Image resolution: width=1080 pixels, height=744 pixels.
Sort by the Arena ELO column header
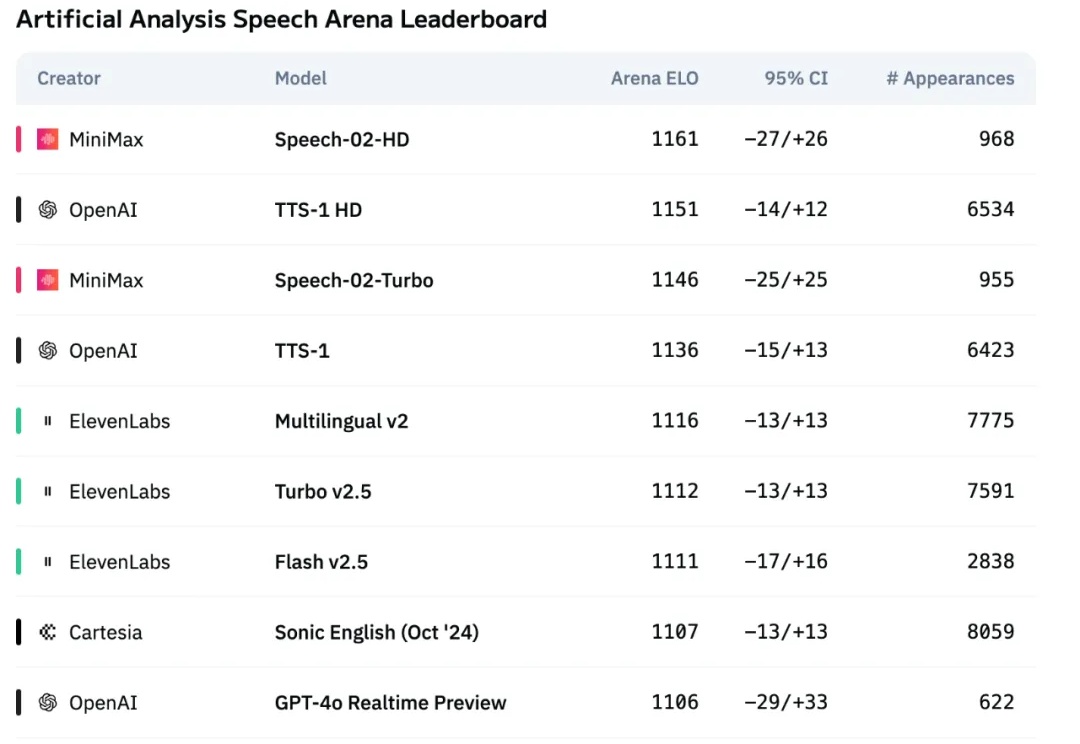click(x=654, y=79)
